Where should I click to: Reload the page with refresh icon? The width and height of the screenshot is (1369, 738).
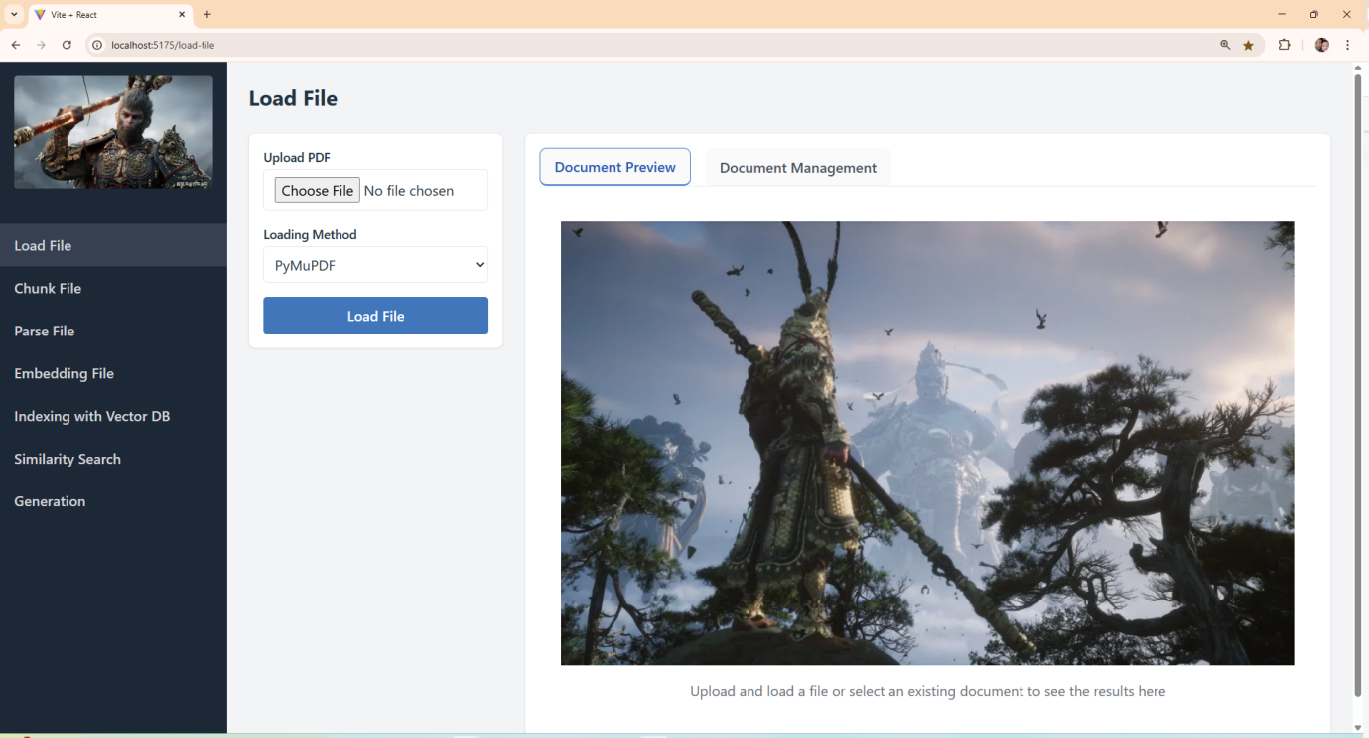point(67,45)
